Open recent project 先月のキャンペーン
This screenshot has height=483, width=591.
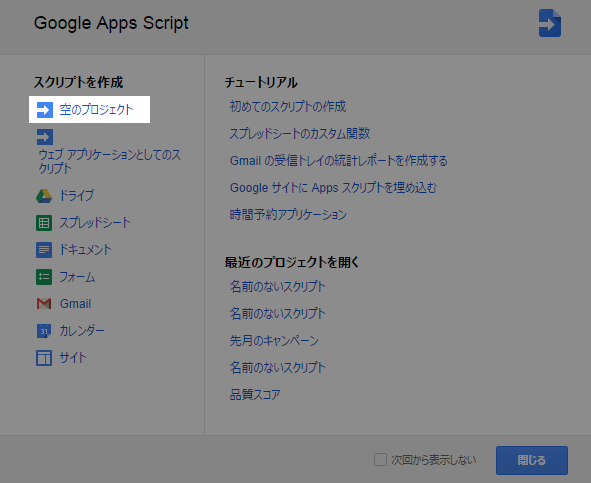(274, 340)
